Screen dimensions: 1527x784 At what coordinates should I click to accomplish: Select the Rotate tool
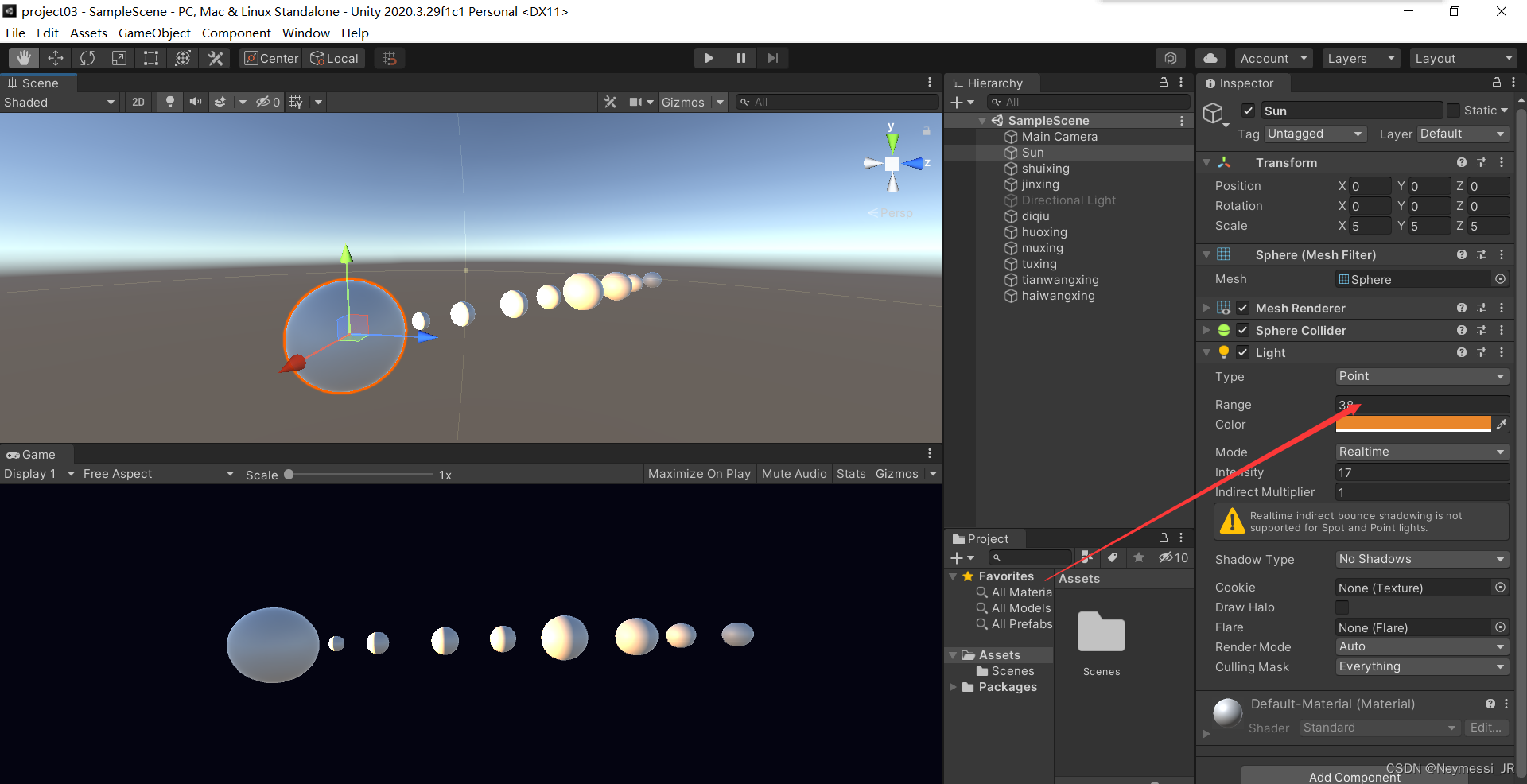coord(87,58)
